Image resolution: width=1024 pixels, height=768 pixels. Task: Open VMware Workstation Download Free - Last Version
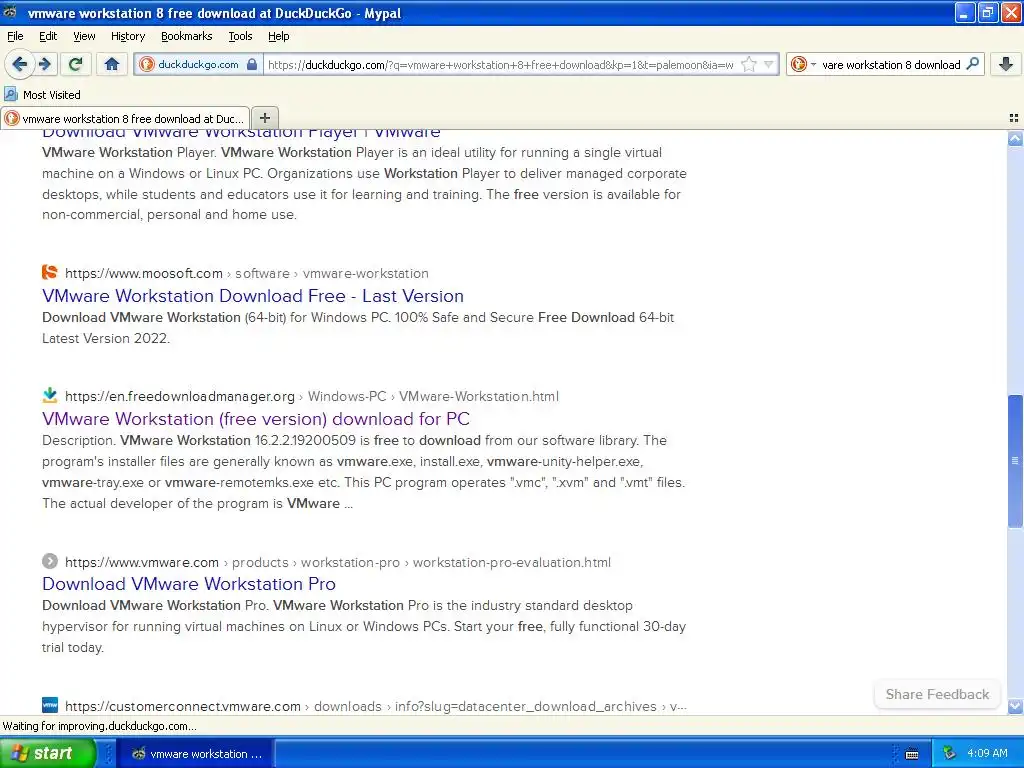[x=253, y=296]
